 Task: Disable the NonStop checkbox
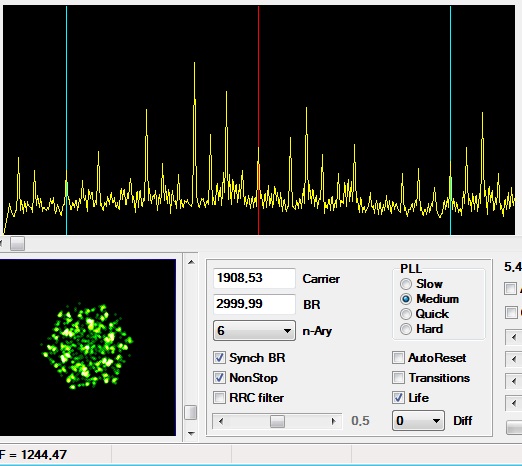(x=219, y=378)
